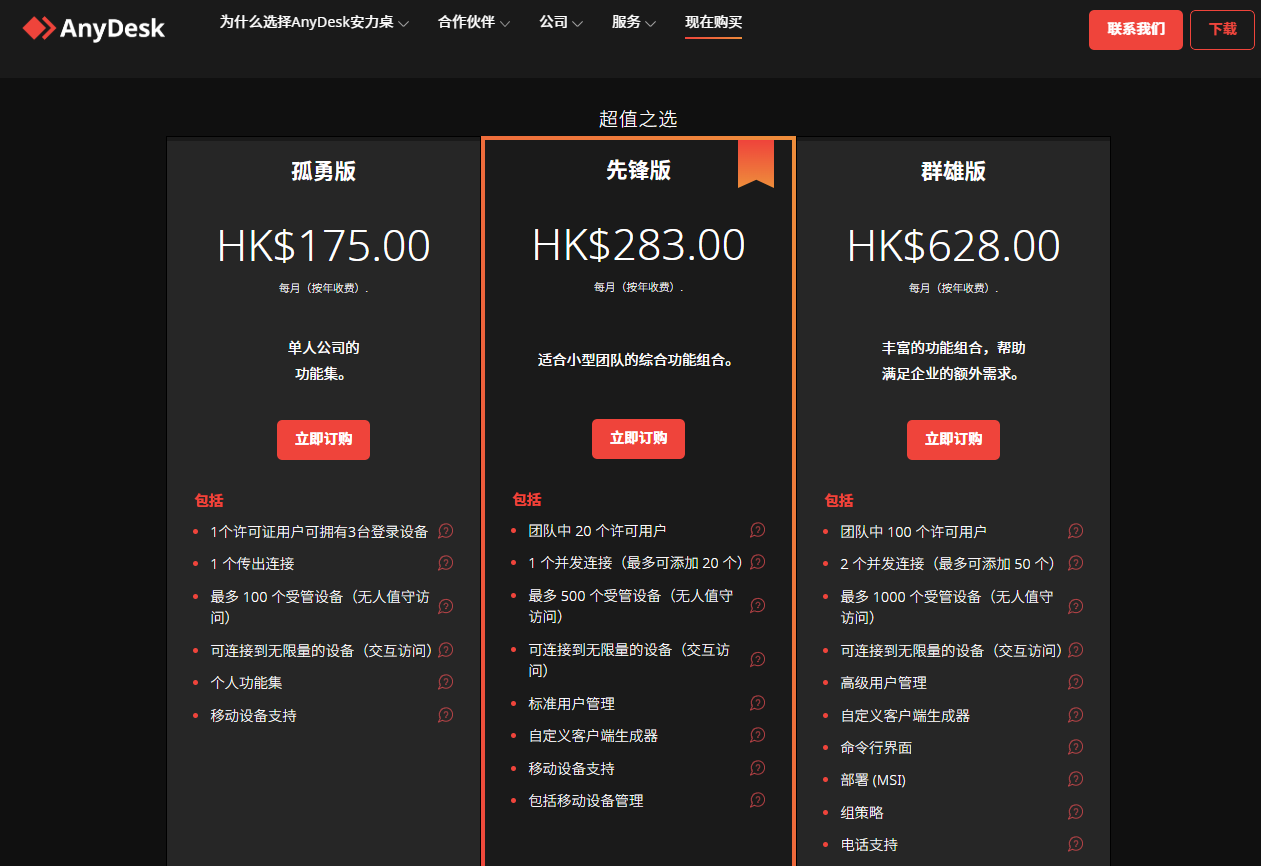Open info icon for 电话支持
The image size is (1261, 866).
tap(1076, 844)
